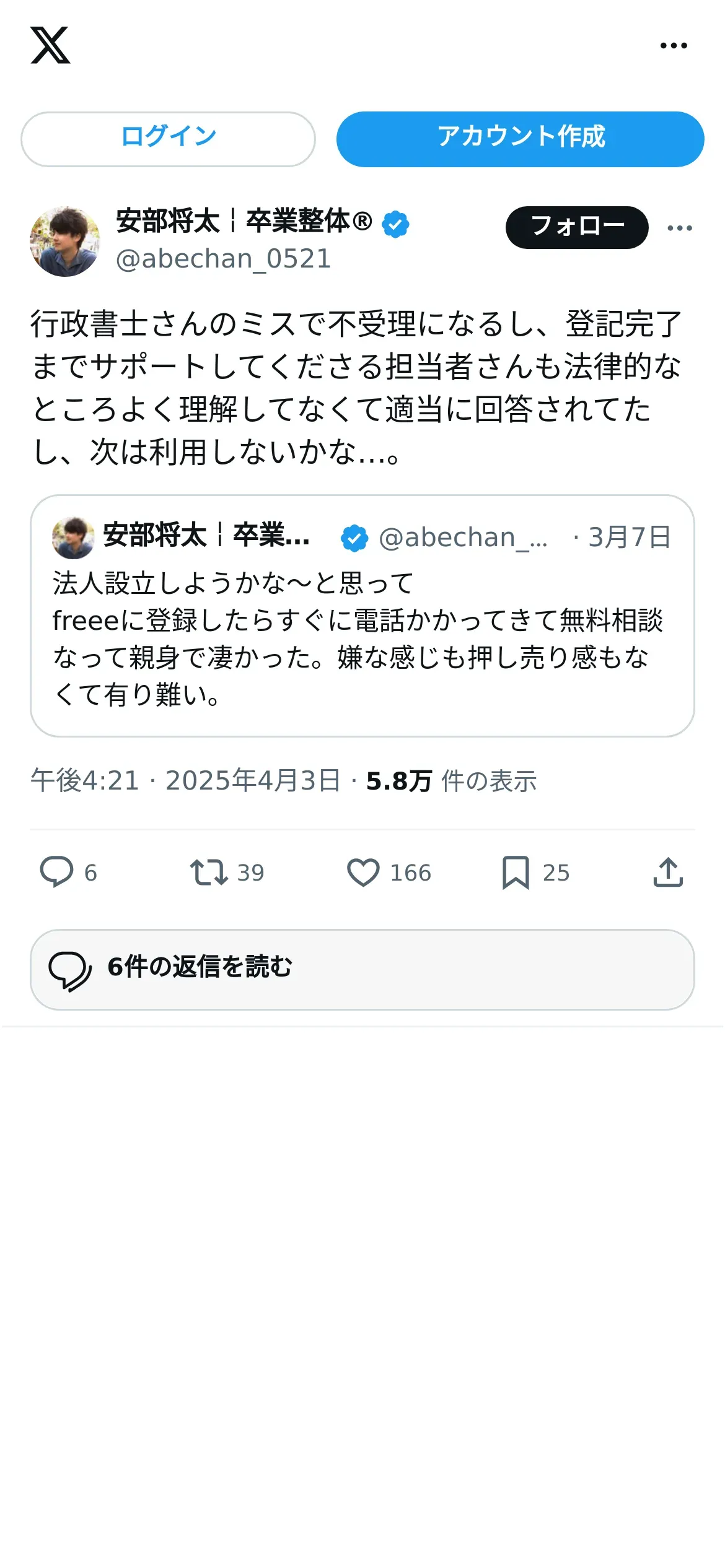Click the repost icon with 39

coord(209,872)
